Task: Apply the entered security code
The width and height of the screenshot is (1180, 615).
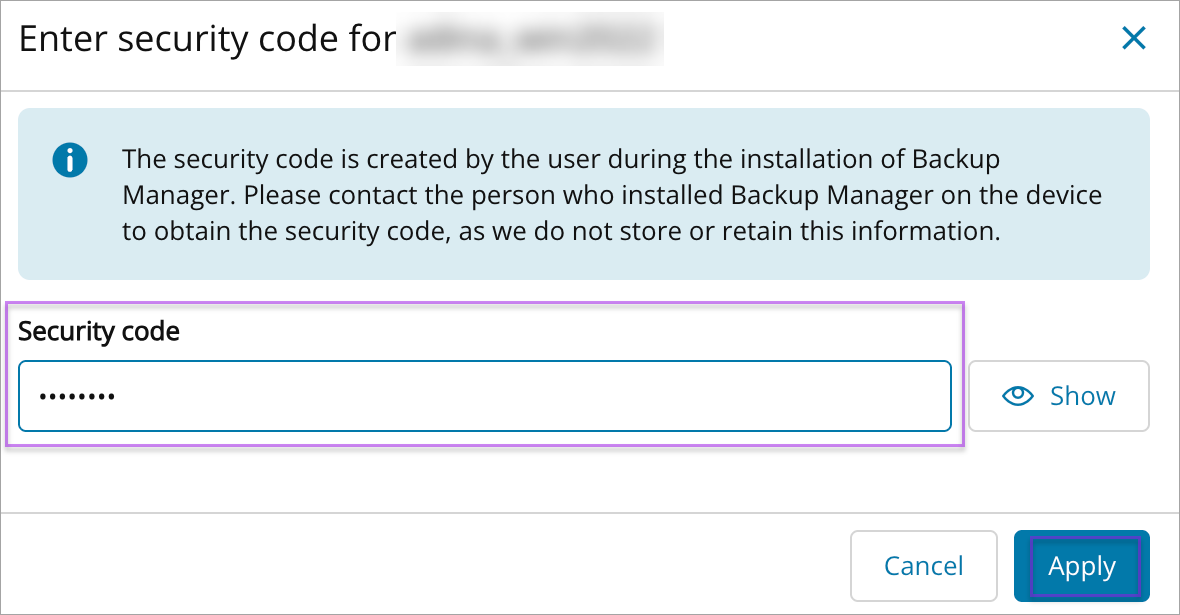Action: [x=1081, y=566]
